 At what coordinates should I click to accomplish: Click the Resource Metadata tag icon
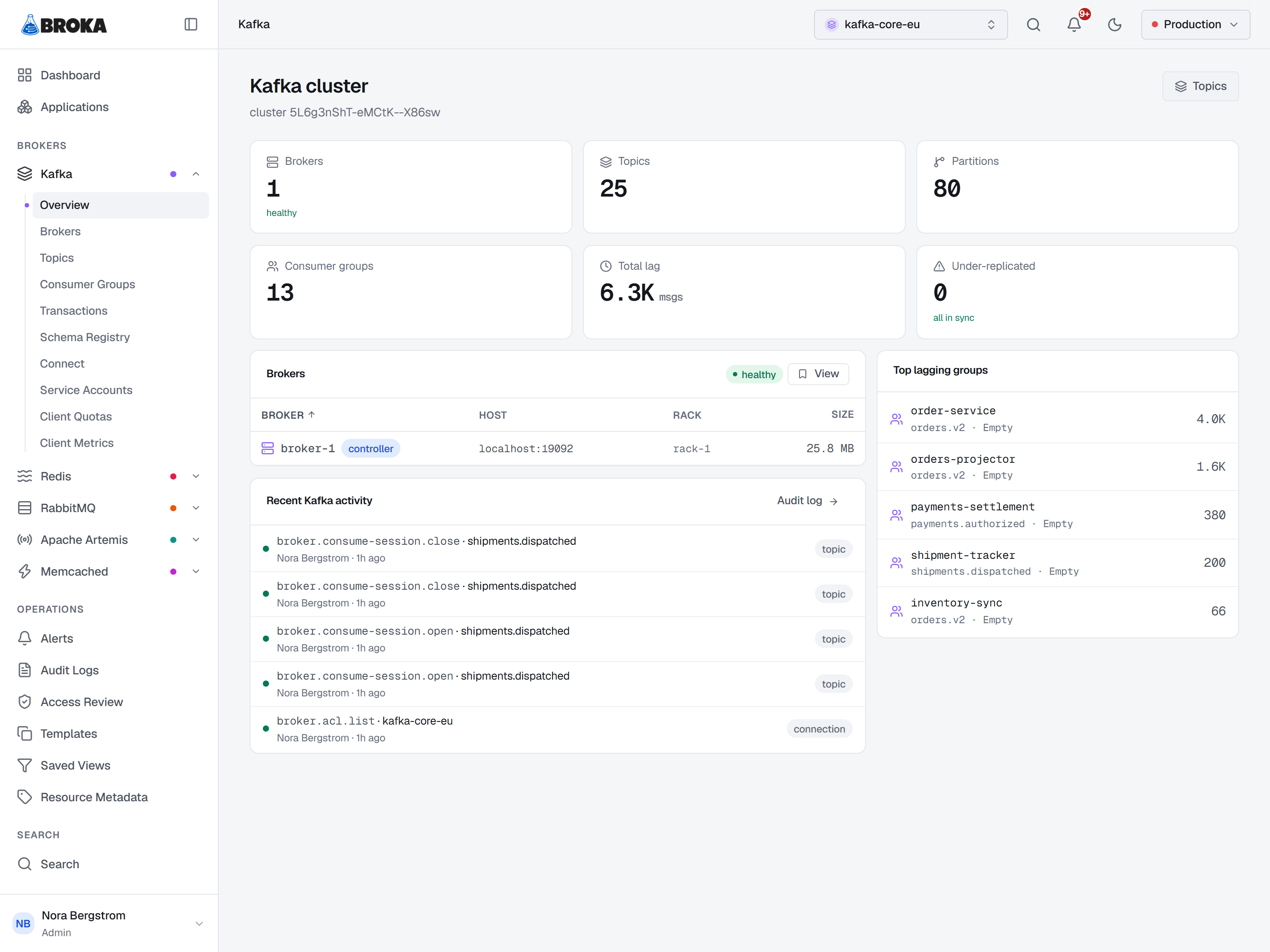click(25, 797)
